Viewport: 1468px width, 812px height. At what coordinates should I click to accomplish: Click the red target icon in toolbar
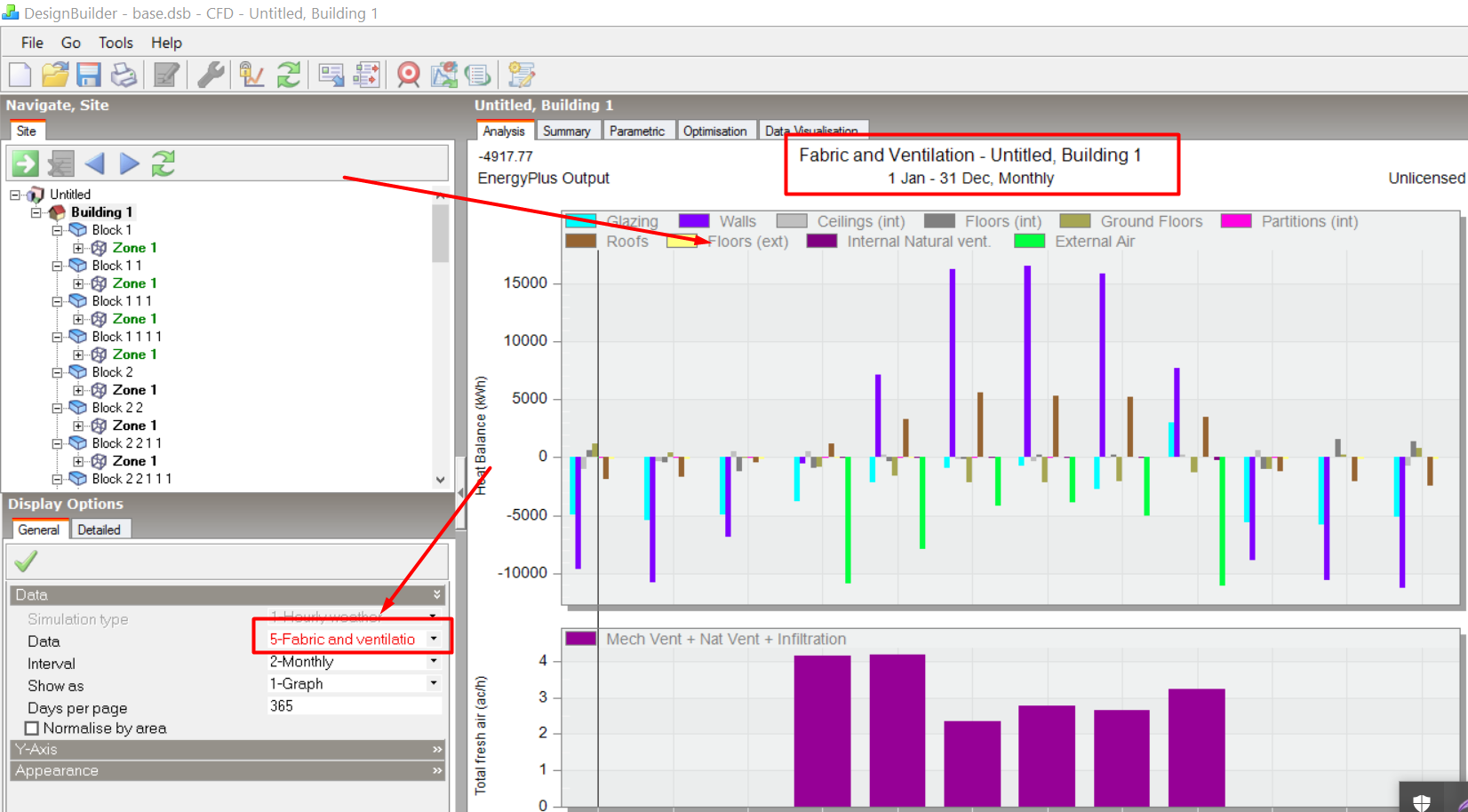(409, 75)
